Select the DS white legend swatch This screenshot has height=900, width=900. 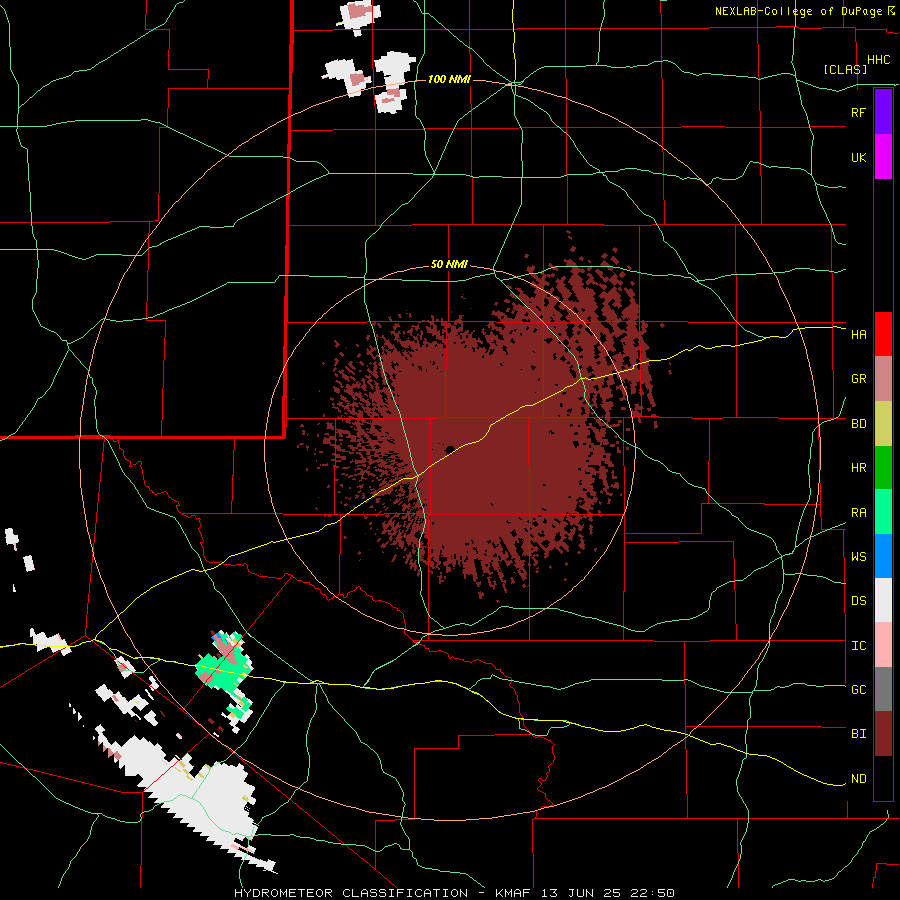click(883, 600)
